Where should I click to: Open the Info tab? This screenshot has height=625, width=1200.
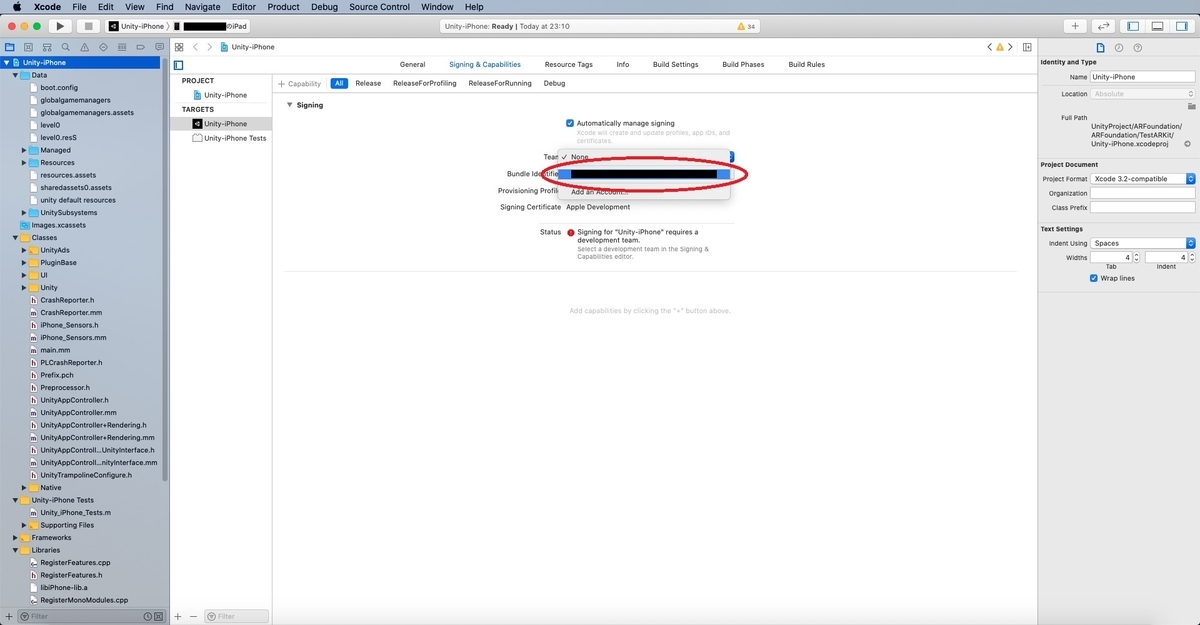coord(623,64)
